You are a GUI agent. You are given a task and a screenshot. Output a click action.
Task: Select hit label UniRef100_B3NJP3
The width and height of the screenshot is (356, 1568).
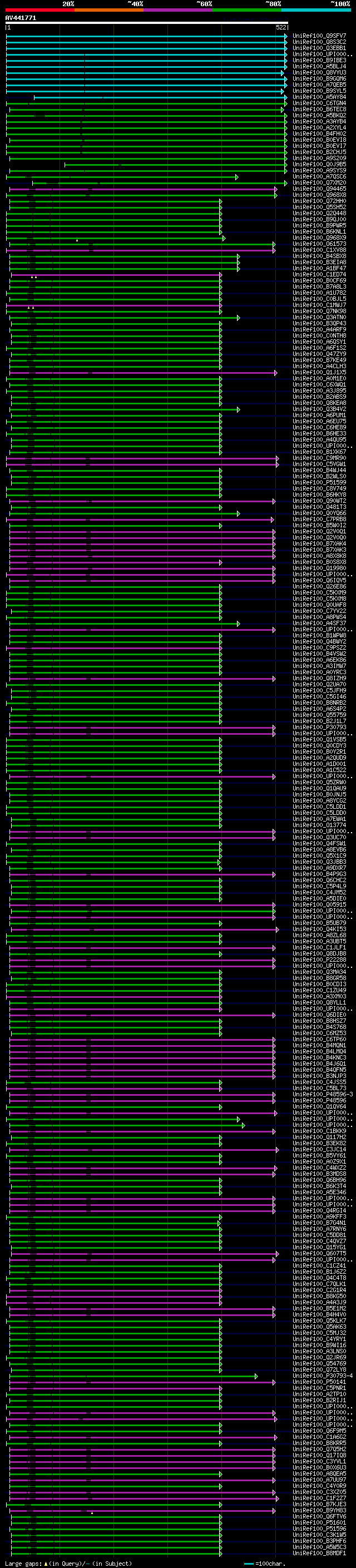(x=319, y=1076)
